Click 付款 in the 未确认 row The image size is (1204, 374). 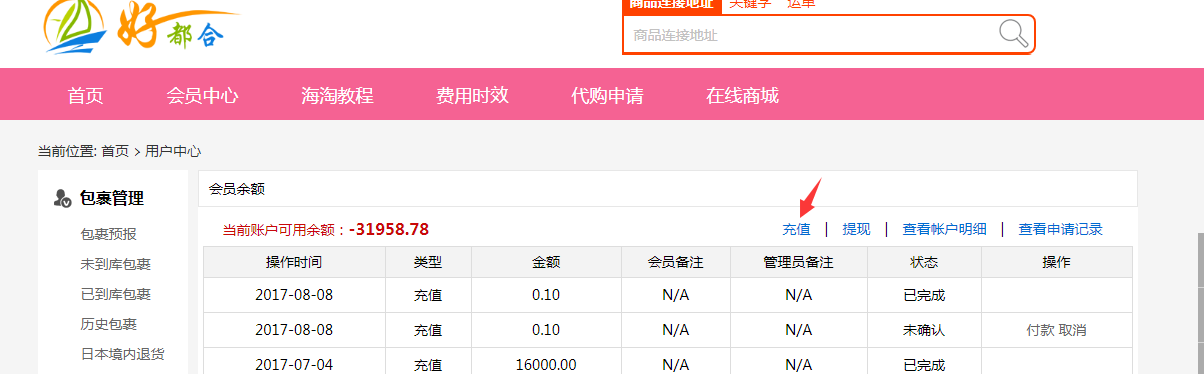click(1040, 330)
